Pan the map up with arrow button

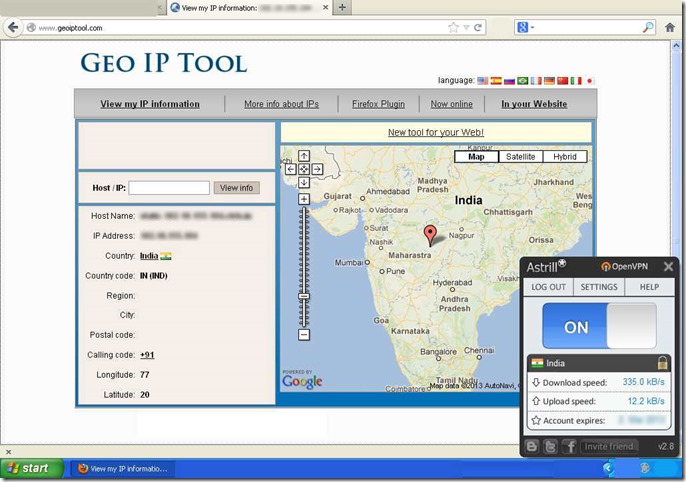tap(304, 156)
